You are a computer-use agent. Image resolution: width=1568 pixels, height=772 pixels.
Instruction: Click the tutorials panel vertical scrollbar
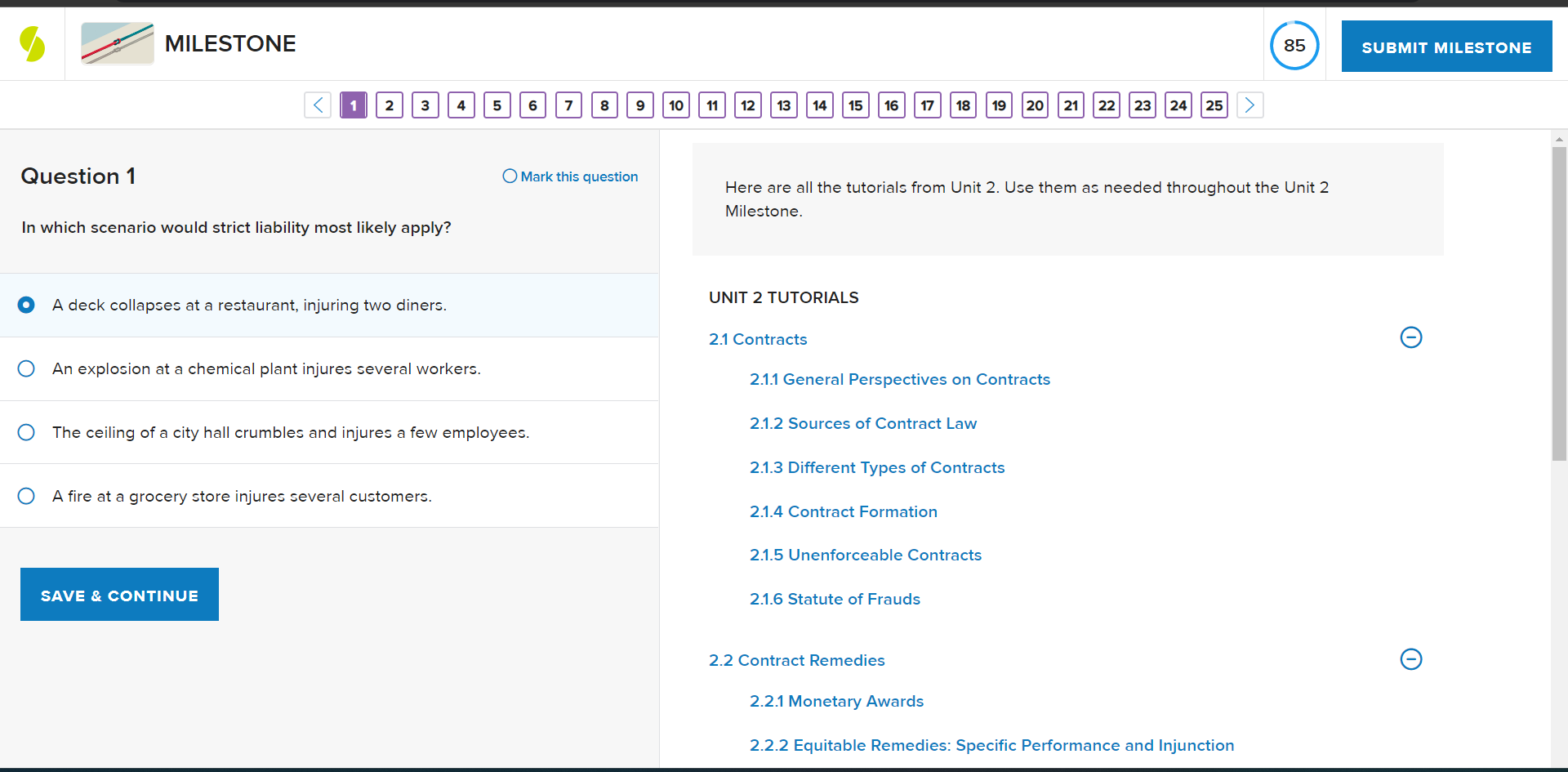click(1559, 304)
